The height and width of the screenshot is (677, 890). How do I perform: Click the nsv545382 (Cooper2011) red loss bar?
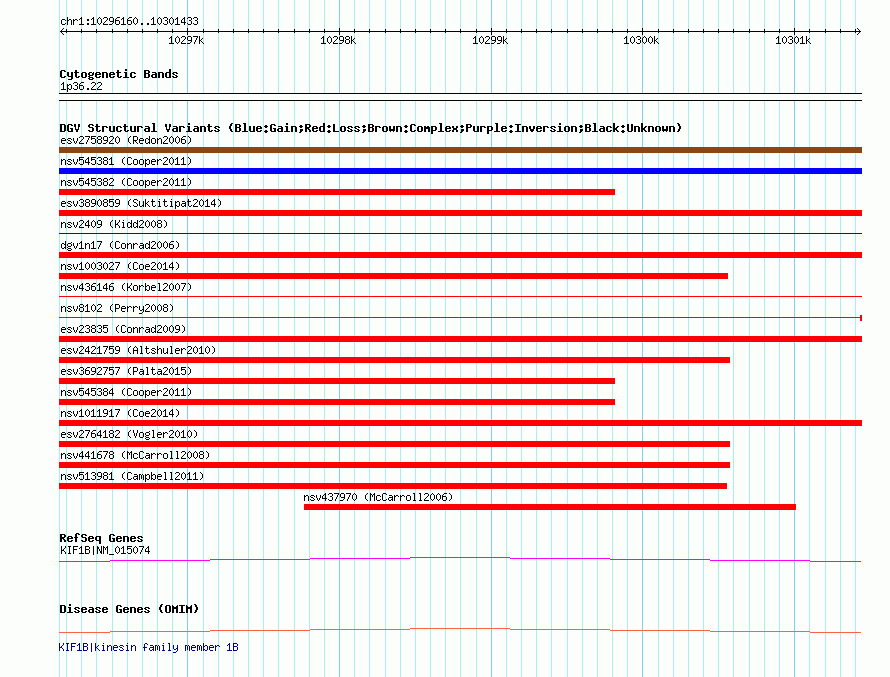click(337, 192)
